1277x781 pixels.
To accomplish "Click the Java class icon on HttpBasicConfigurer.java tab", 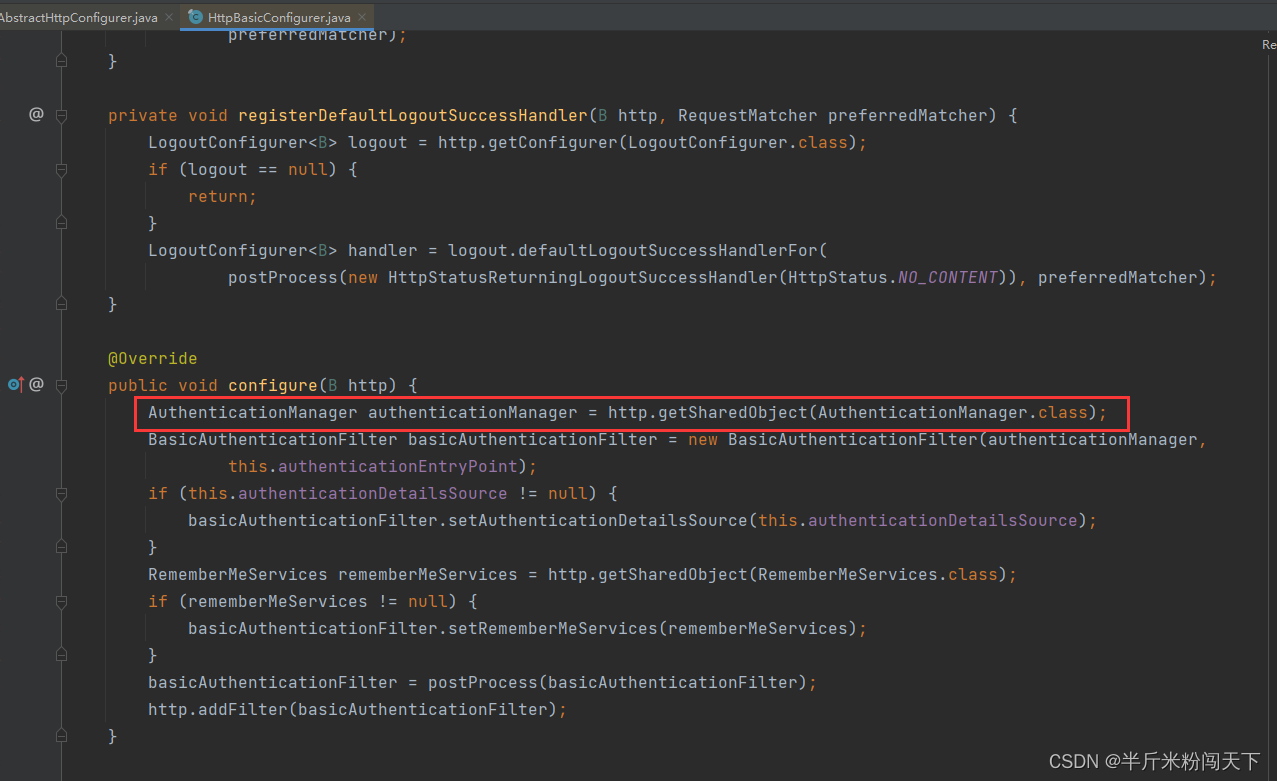I will (x=197, y=16).
